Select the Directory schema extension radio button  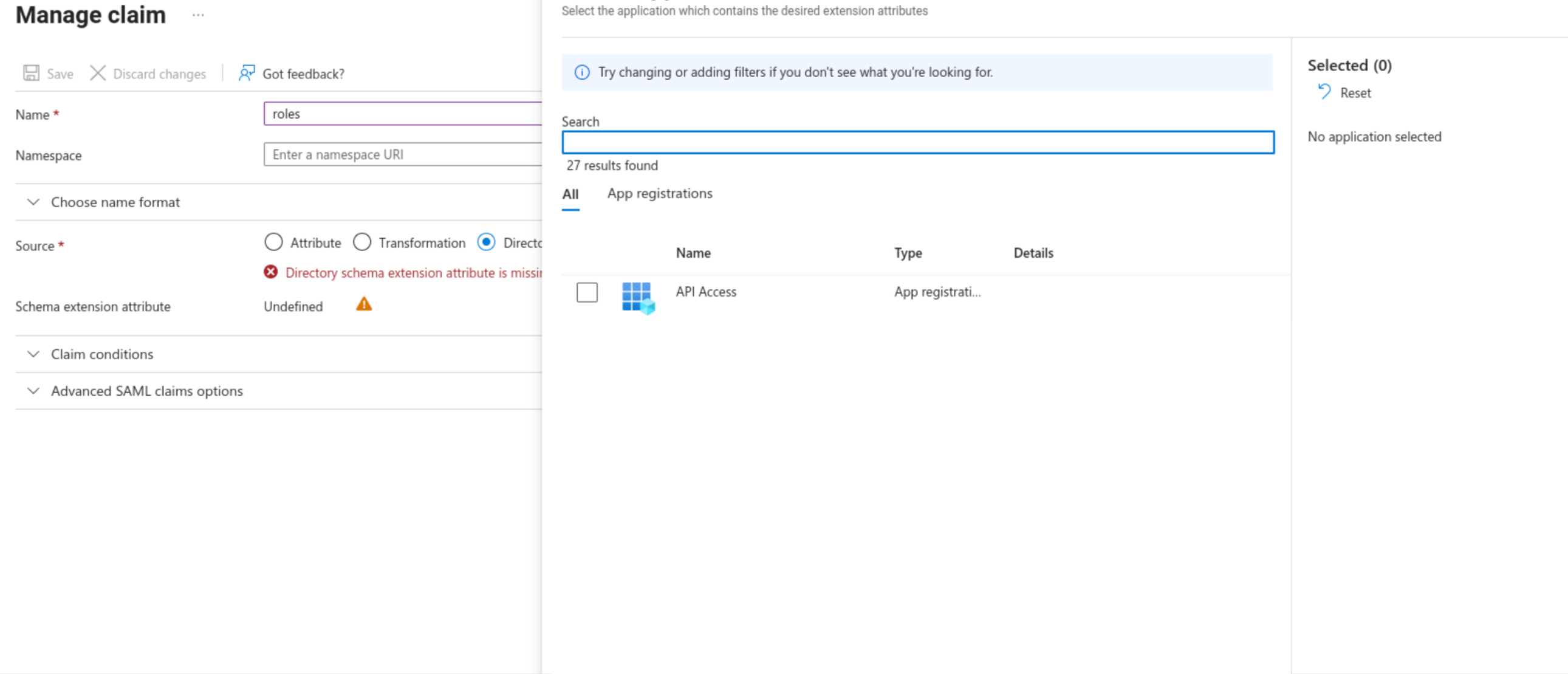click(487, 242)
